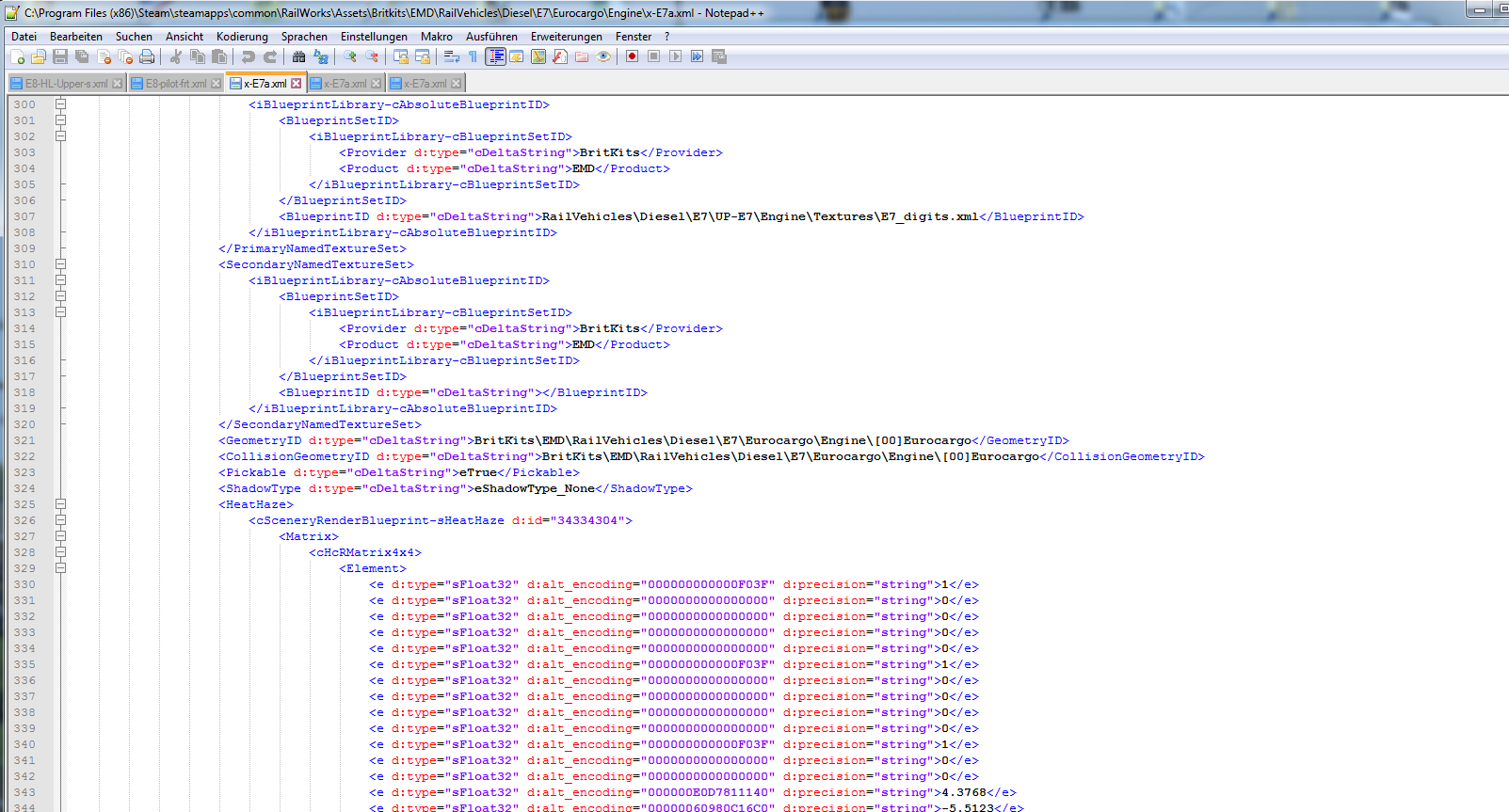Viewport: 1509px width, 812px height.
Task: Open the Kodierung menu
Action: (x=242, y=37)
